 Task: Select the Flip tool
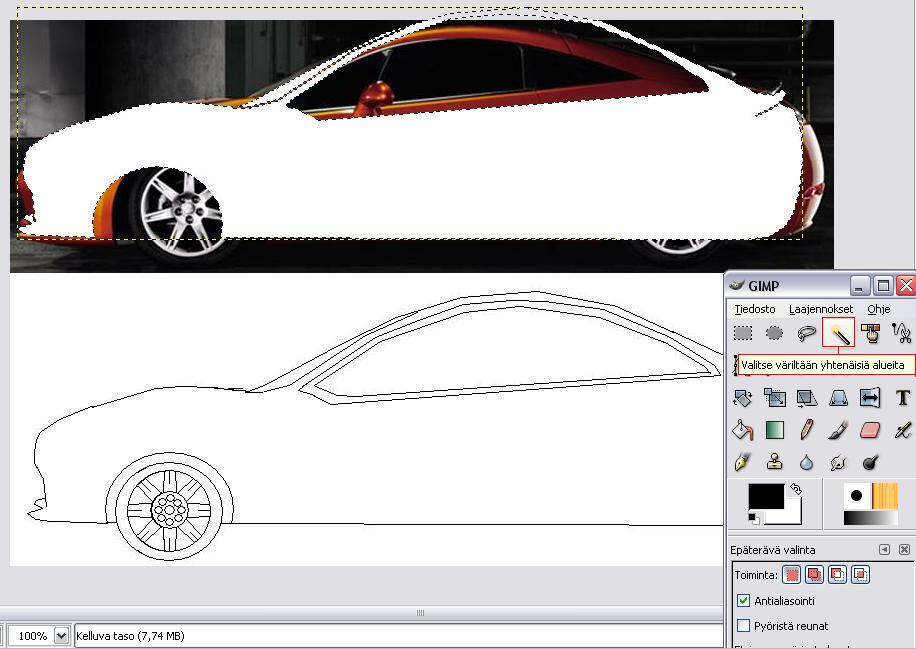(870, 398)
